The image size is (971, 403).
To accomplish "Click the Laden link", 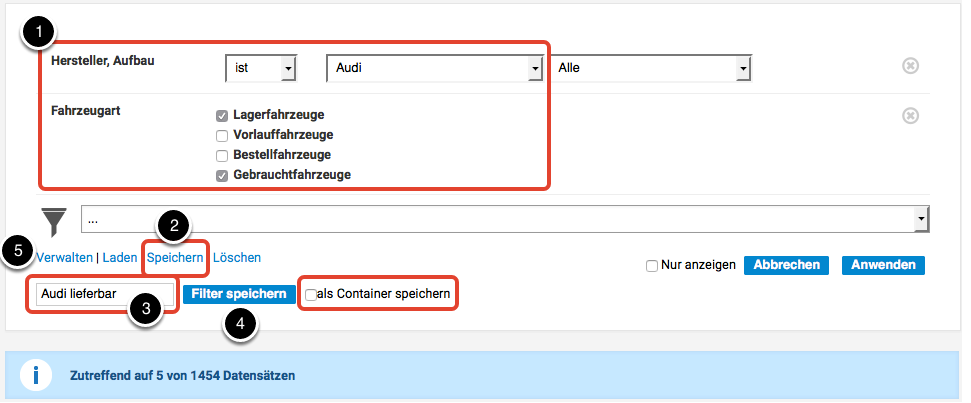I will click(x=120, y=258).
